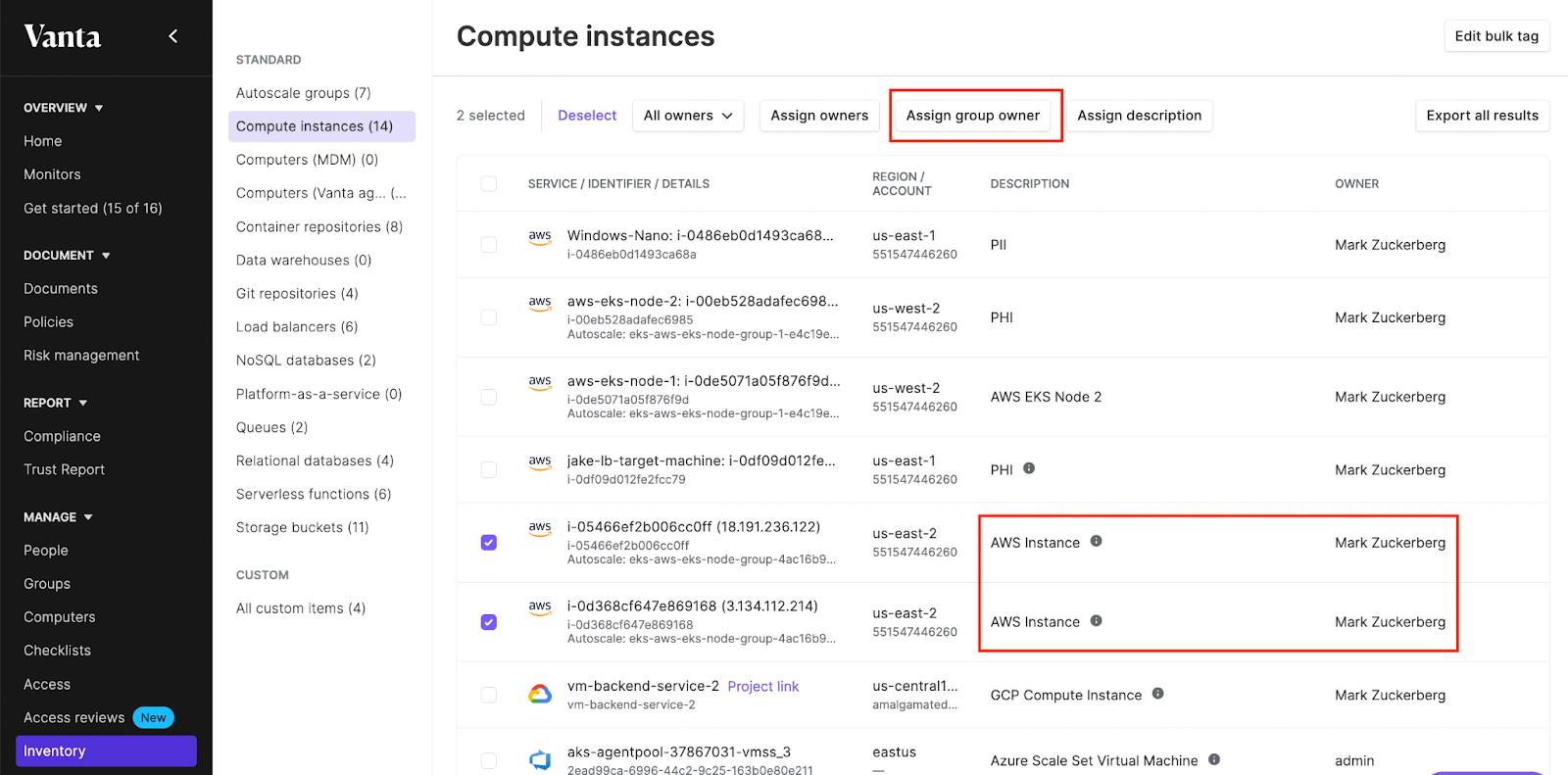Open Project link for vm-backend-service-2
The width and height of the screenshot is (1568, 775).
(x=763, y=687)
